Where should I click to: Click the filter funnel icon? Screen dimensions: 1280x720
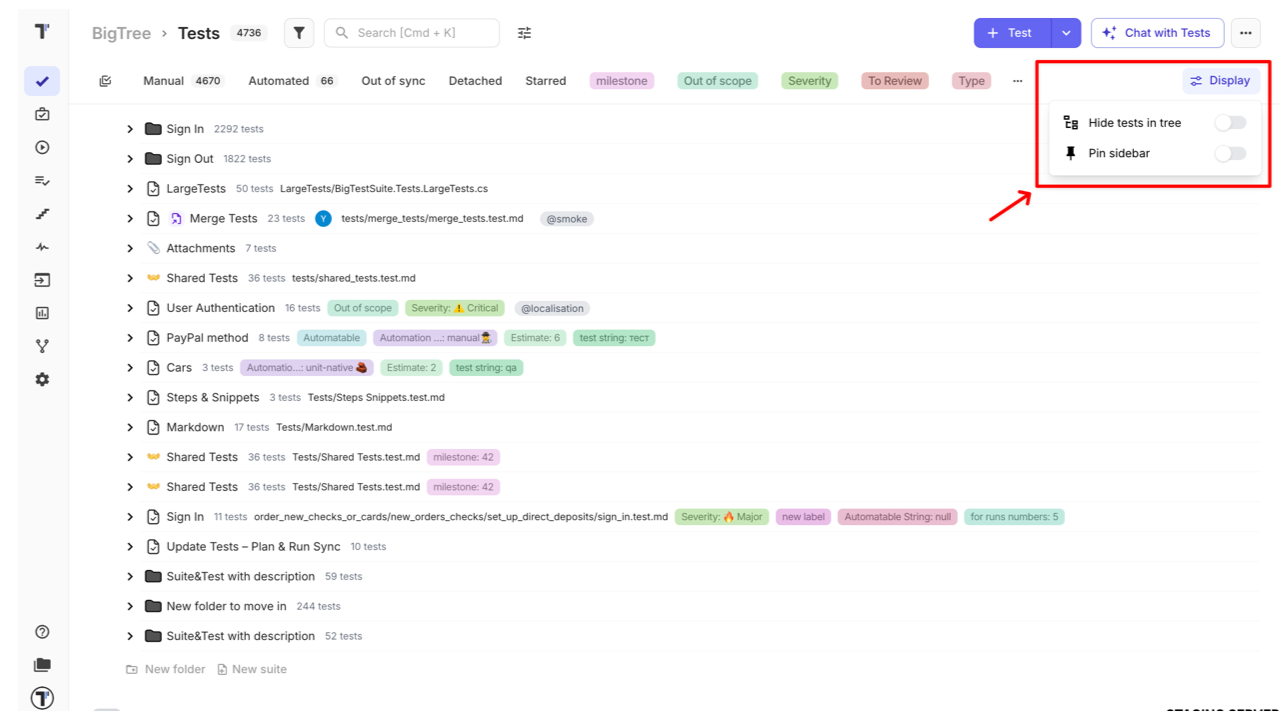tap(299, 33)
